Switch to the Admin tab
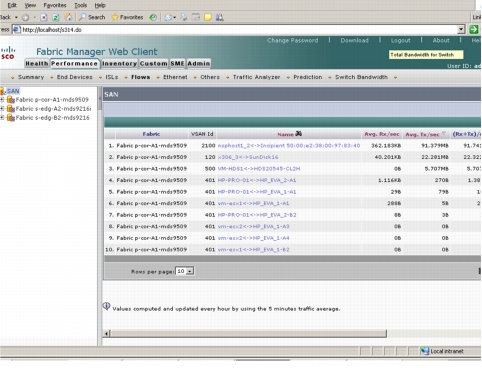 pos(199,63)
